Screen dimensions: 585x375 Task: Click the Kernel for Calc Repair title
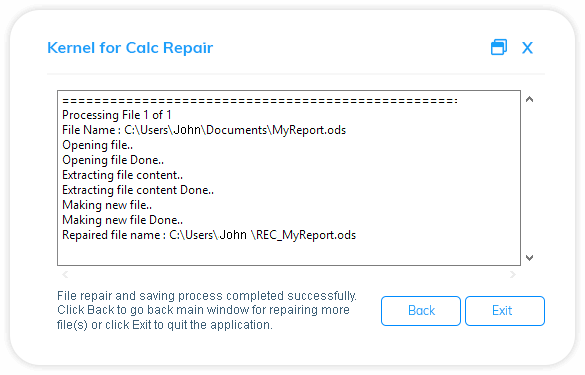click(x=130, y=48)
